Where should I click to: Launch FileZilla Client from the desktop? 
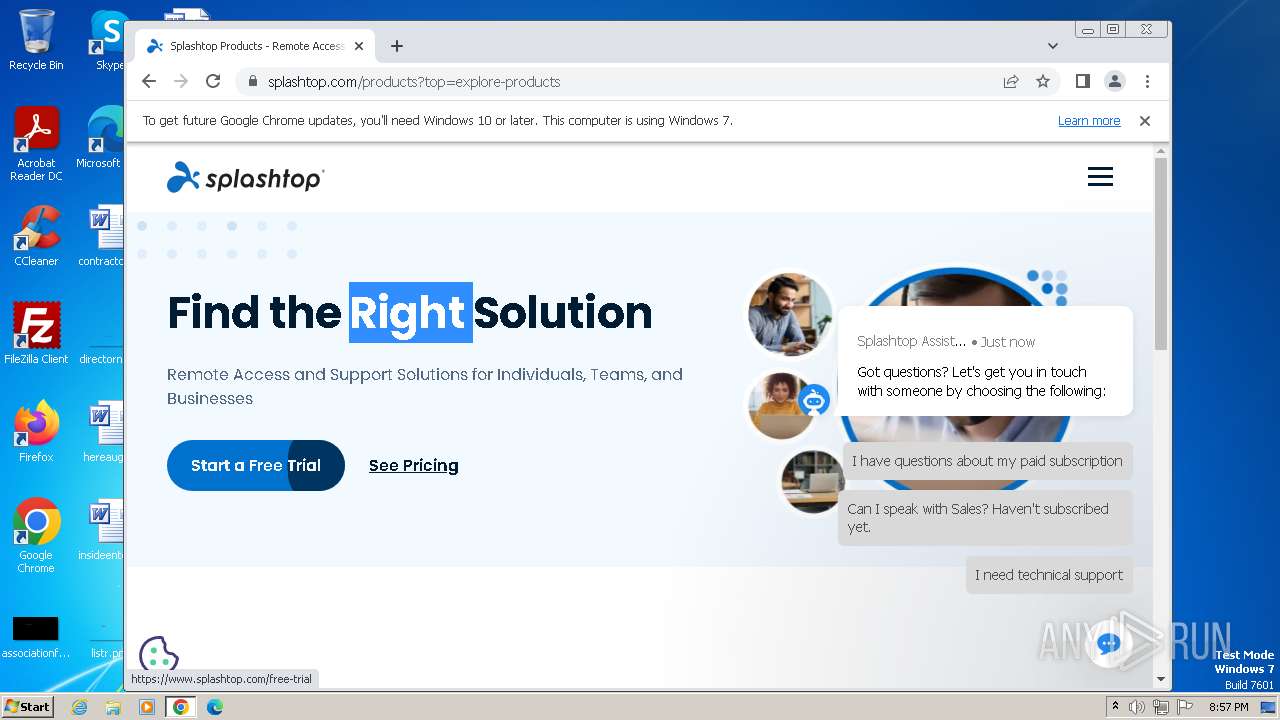pos(36,333)
